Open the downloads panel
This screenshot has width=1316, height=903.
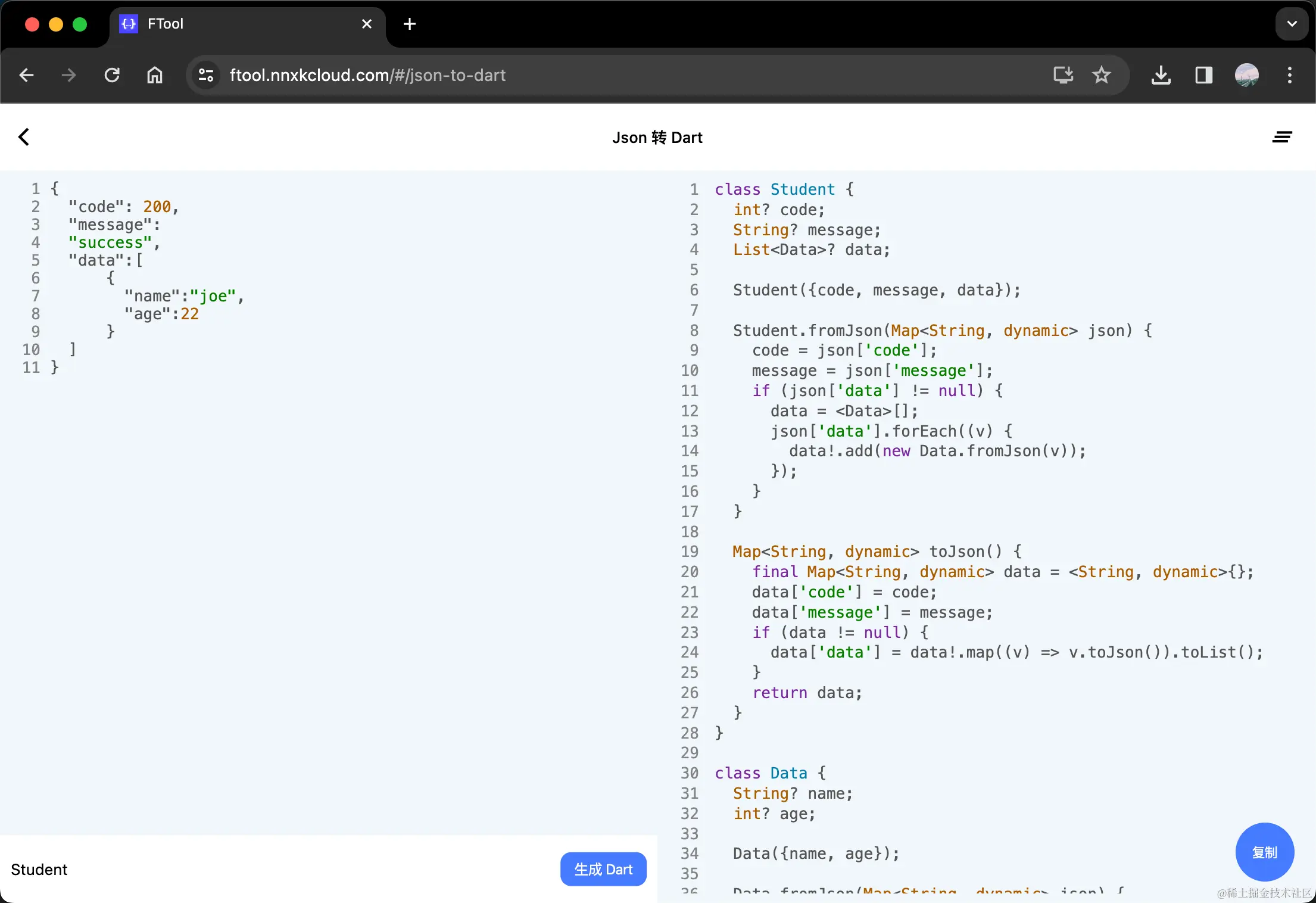[1161, 75]
